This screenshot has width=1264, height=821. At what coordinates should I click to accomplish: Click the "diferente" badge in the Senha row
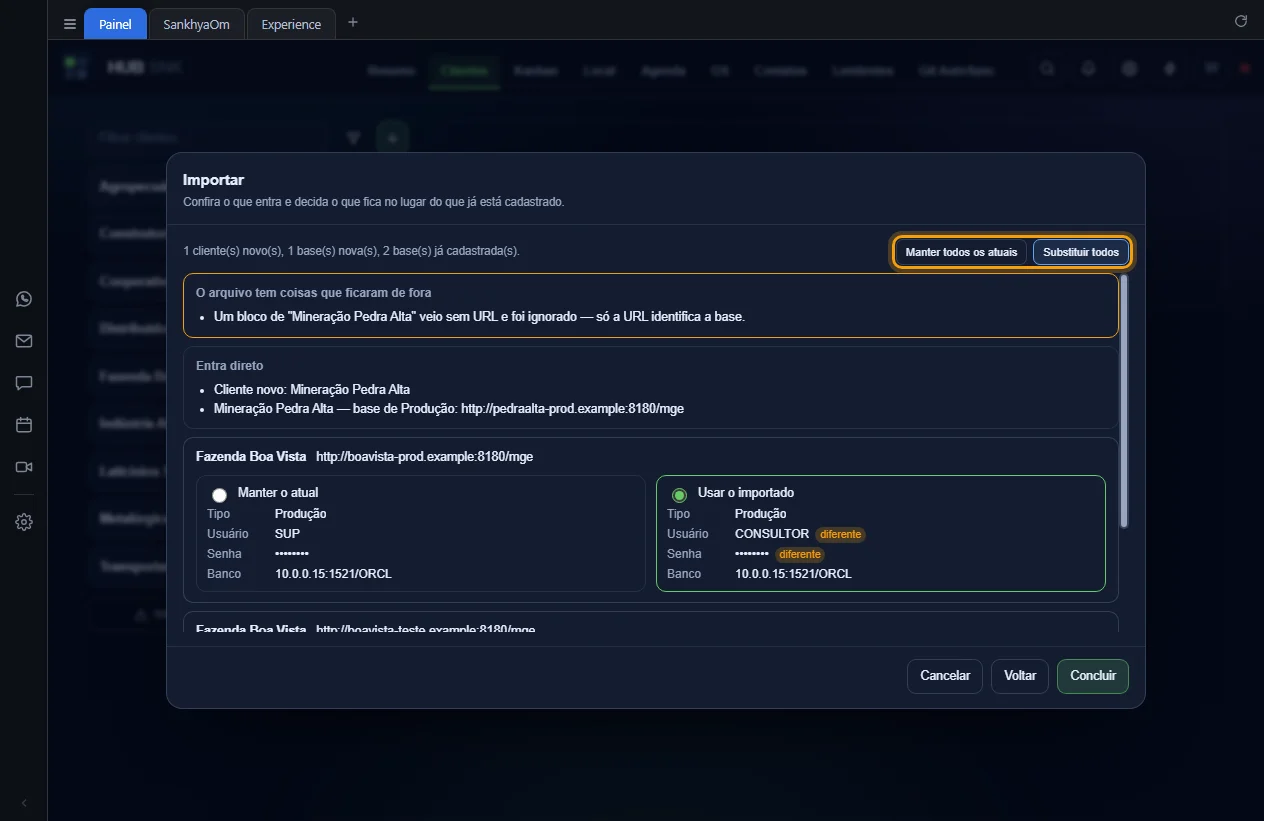pyautogui.click(x=800, y=554)
